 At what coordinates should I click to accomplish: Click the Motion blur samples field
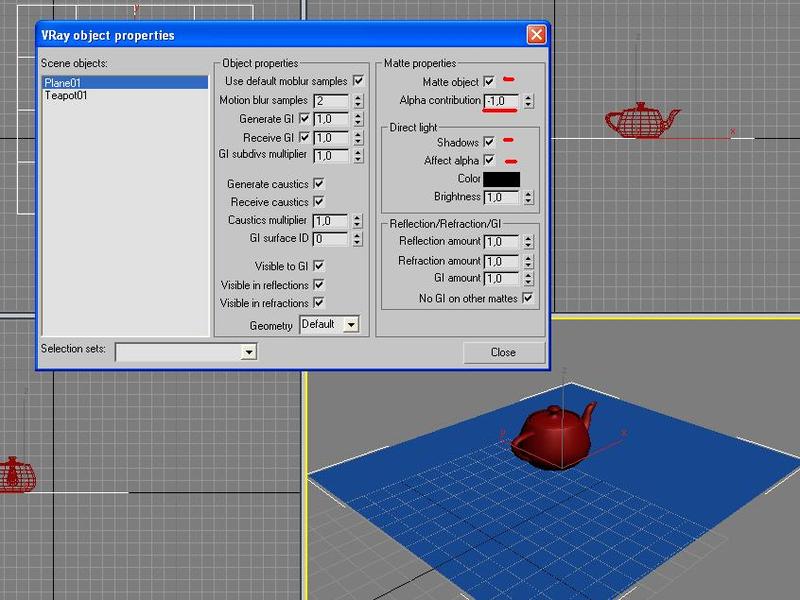pos(332,101)
